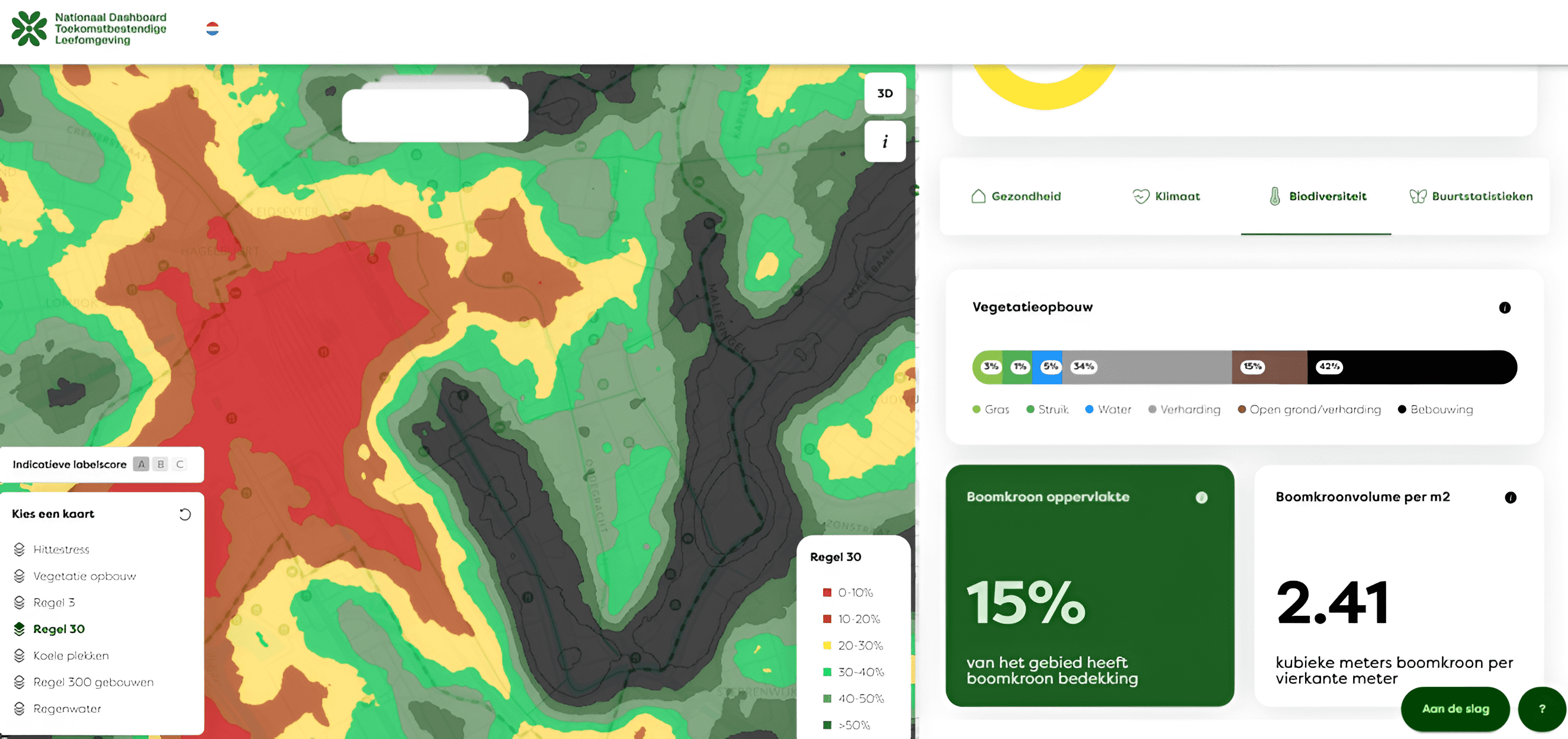Screen dimensions: 1568x739
Task: Select label score A
Action: (141, 464)
